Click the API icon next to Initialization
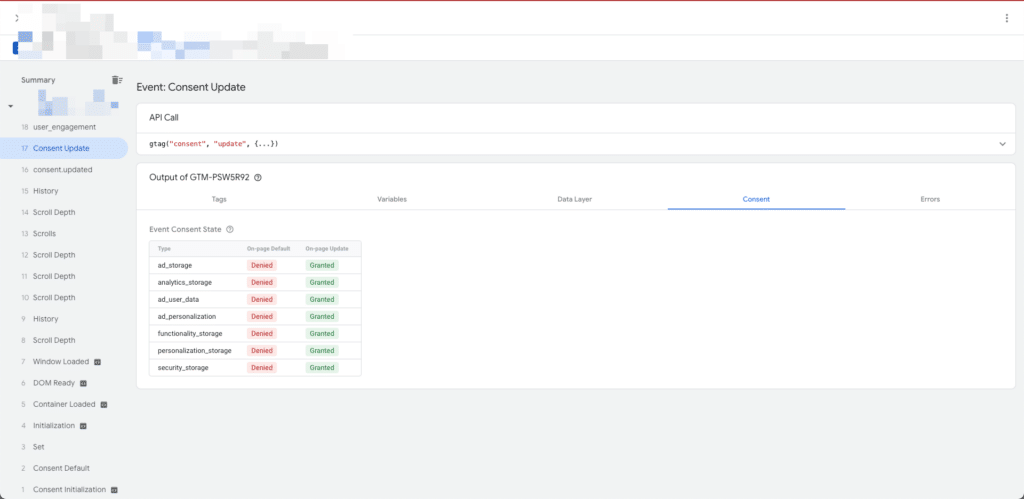This screenshot has width=1024, height=499. pyautogui.click(x=83, y=426)
